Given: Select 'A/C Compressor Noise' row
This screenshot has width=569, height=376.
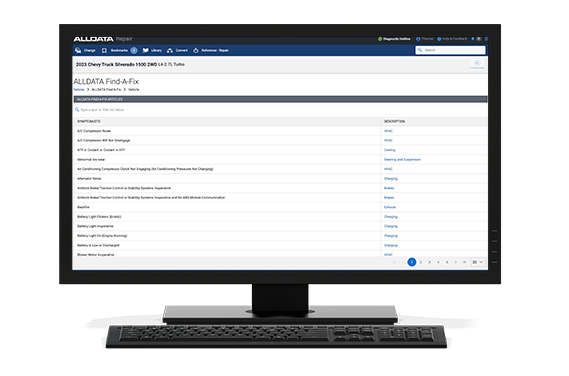Looking at the screenshot, I should [280, 131].
